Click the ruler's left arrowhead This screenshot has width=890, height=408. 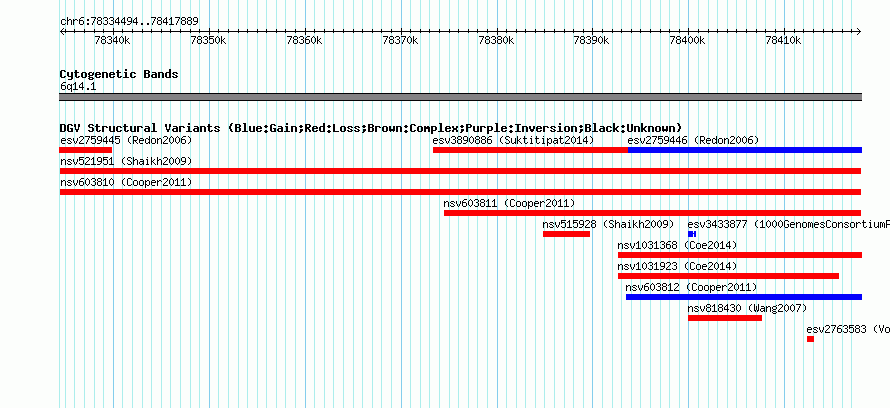pyautogui.click(x=62, y=32)
